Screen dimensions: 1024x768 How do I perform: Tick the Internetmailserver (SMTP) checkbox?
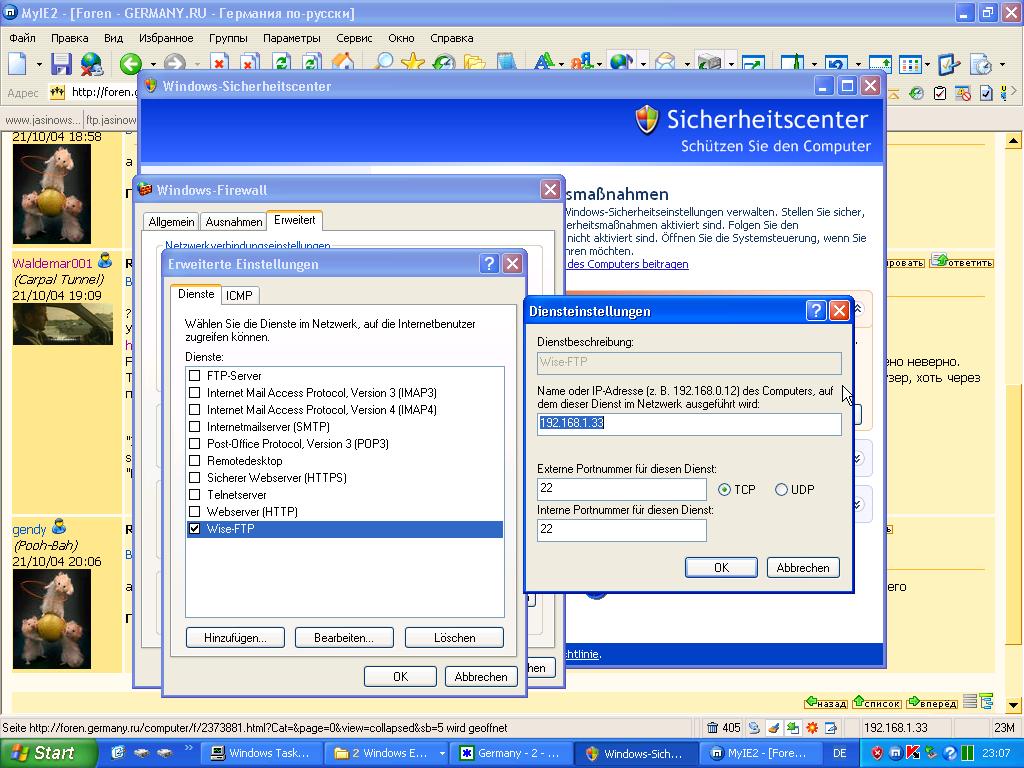pos(194,426)
